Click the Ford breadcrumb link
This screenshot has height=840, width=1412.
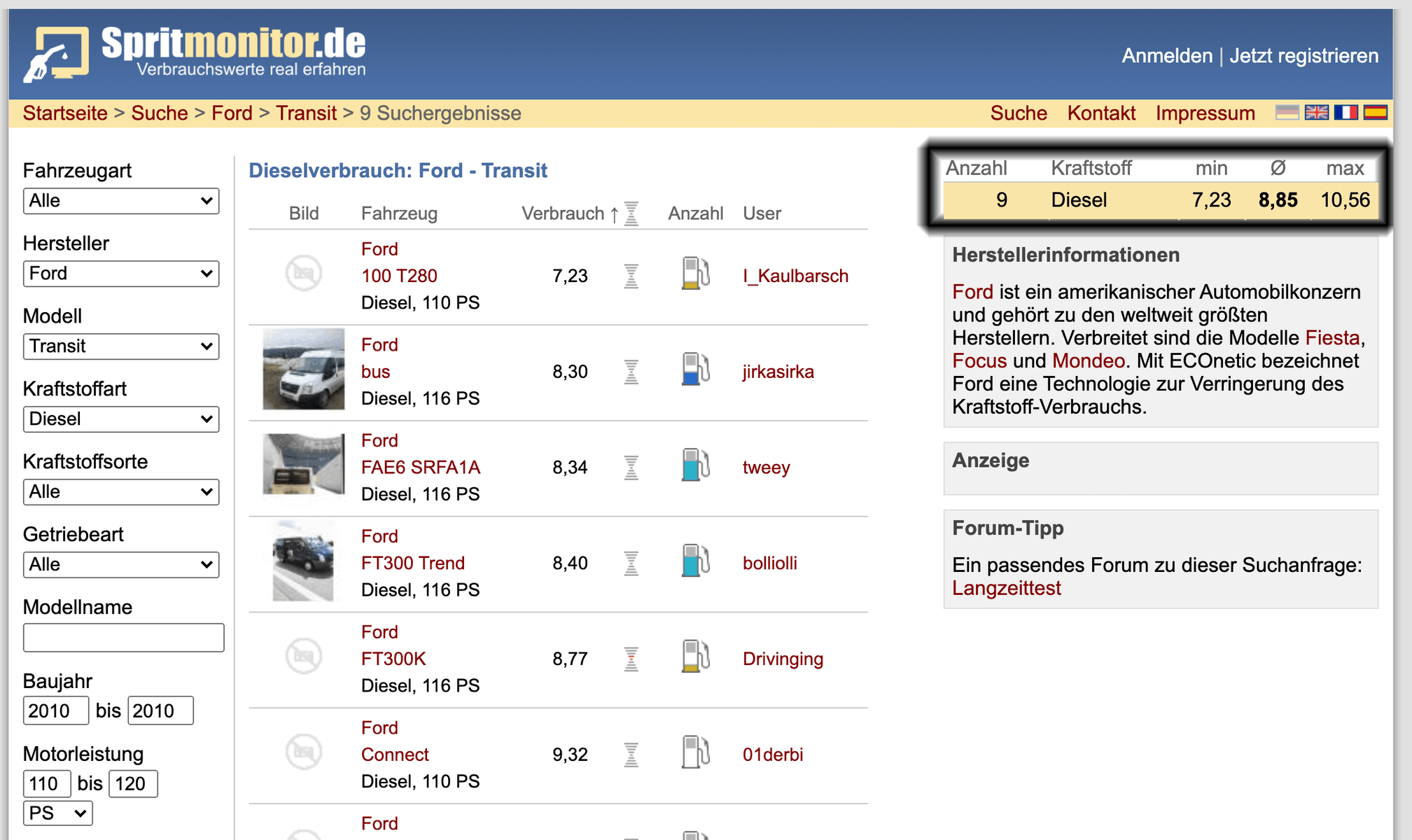pyautogui.click(x=232, y=113)
